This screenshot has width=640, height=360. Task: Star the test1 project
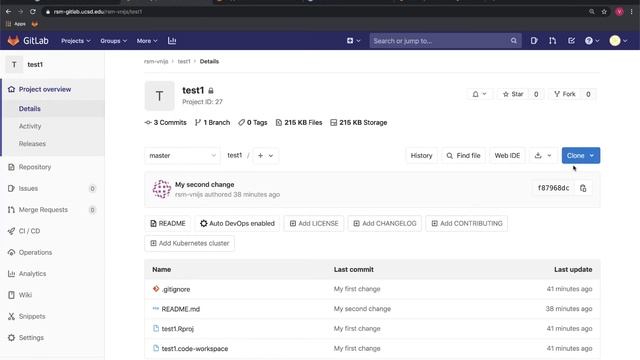pos(513,94)
